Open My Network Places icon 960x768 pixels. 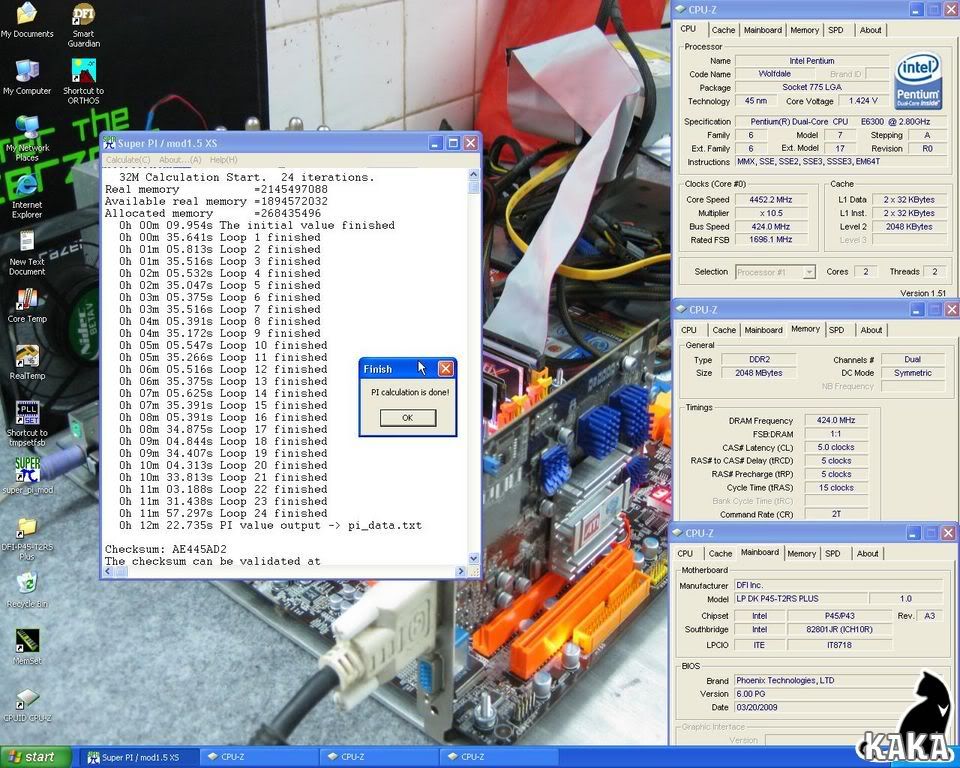coord(27,139)
